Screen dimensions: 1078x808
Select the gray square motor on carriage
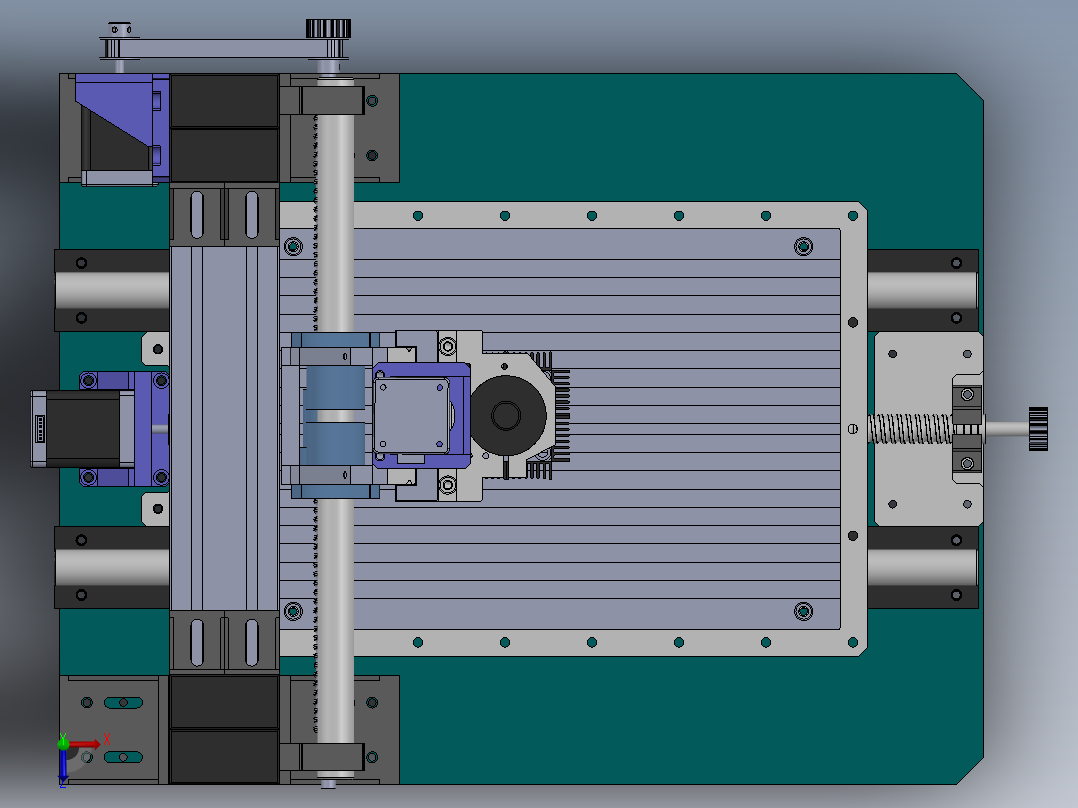pyautogui.click(x=412, y=415)
